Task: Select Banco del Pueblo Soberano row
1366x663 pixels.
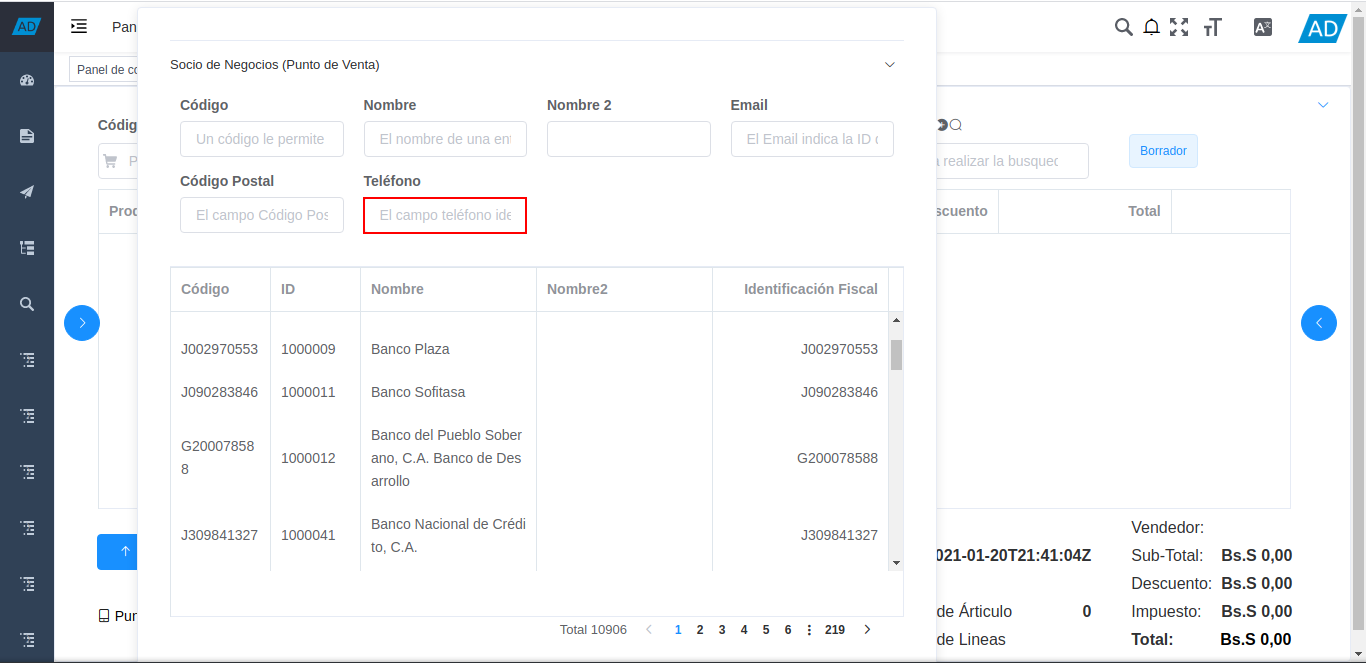Action: click(529, 458)
